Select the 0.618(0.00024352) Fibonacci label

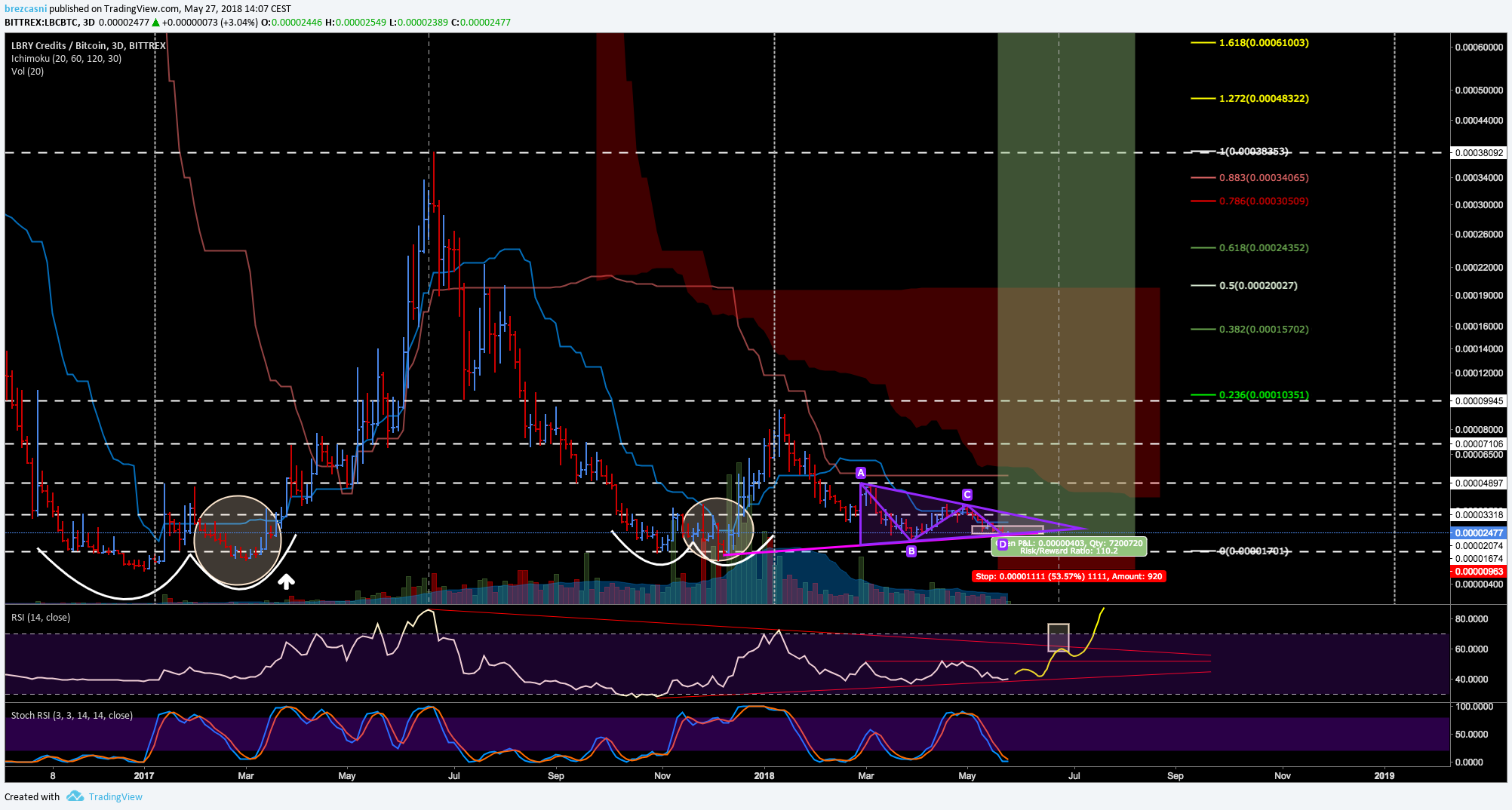coord(1264,248)
